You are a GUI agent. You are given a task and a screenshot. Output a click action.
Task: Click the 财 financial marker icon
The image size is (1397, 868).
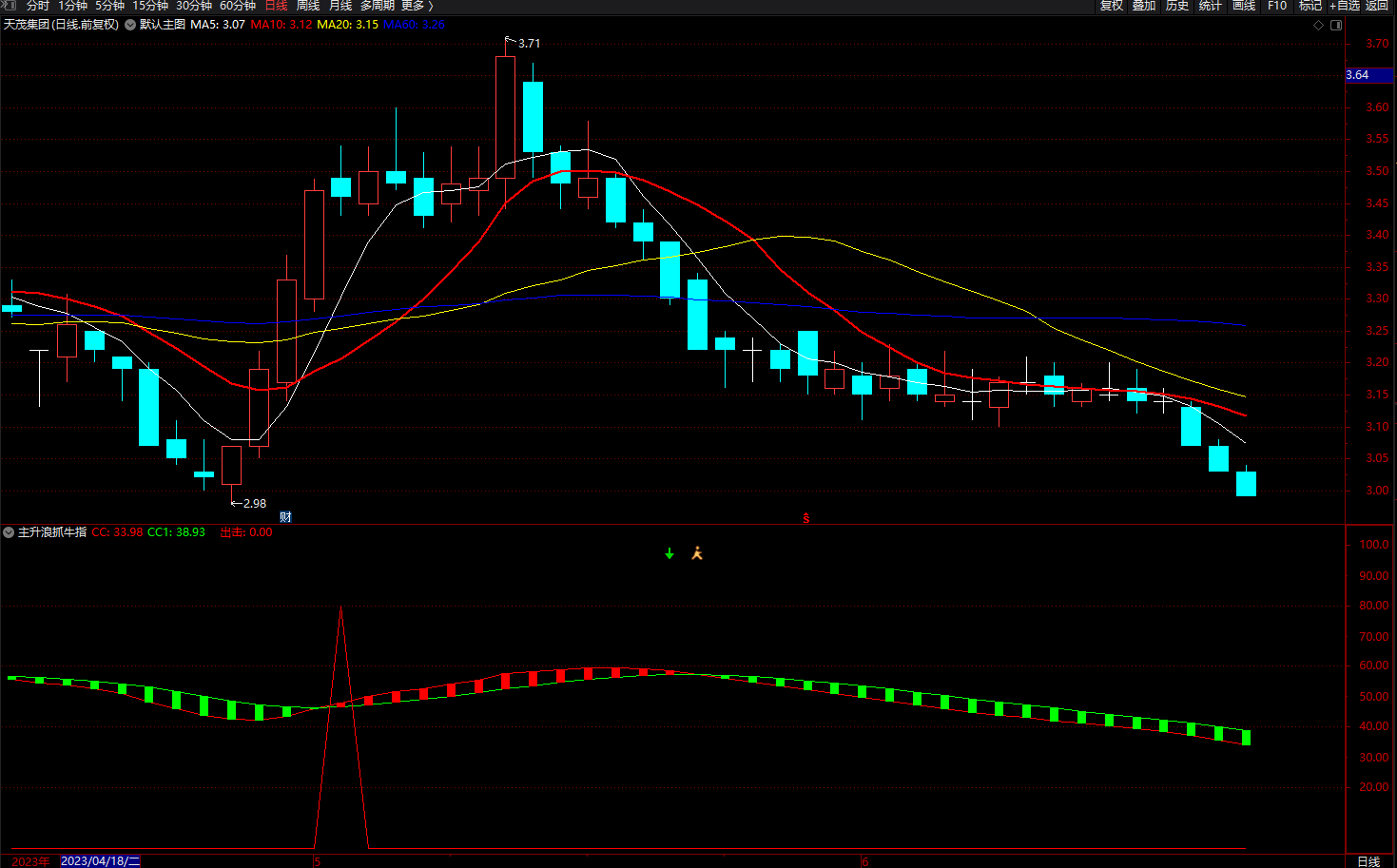coord(285,516)
